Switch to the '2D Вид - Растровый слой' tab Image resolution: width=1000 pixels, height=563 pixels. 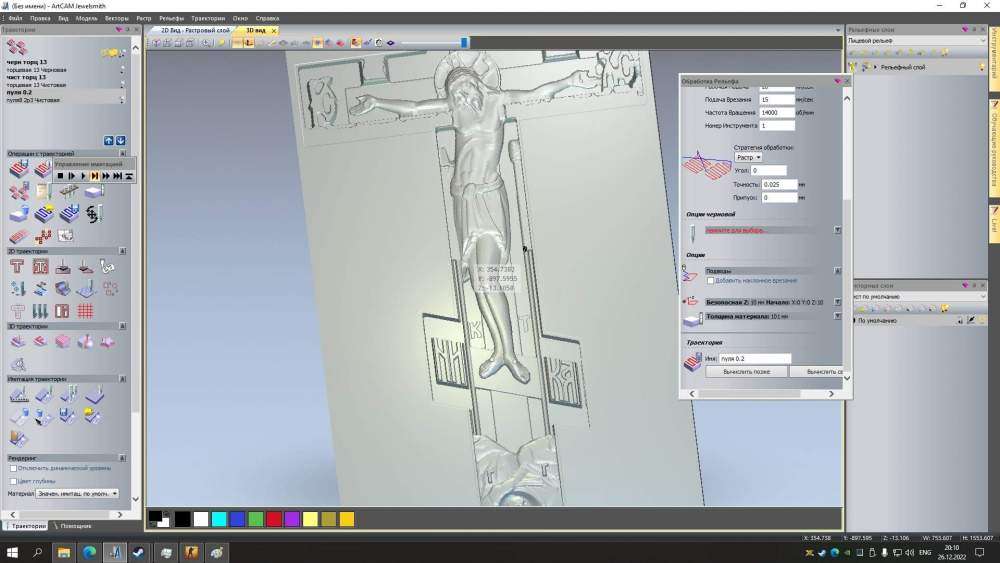[x=194, y=31]
